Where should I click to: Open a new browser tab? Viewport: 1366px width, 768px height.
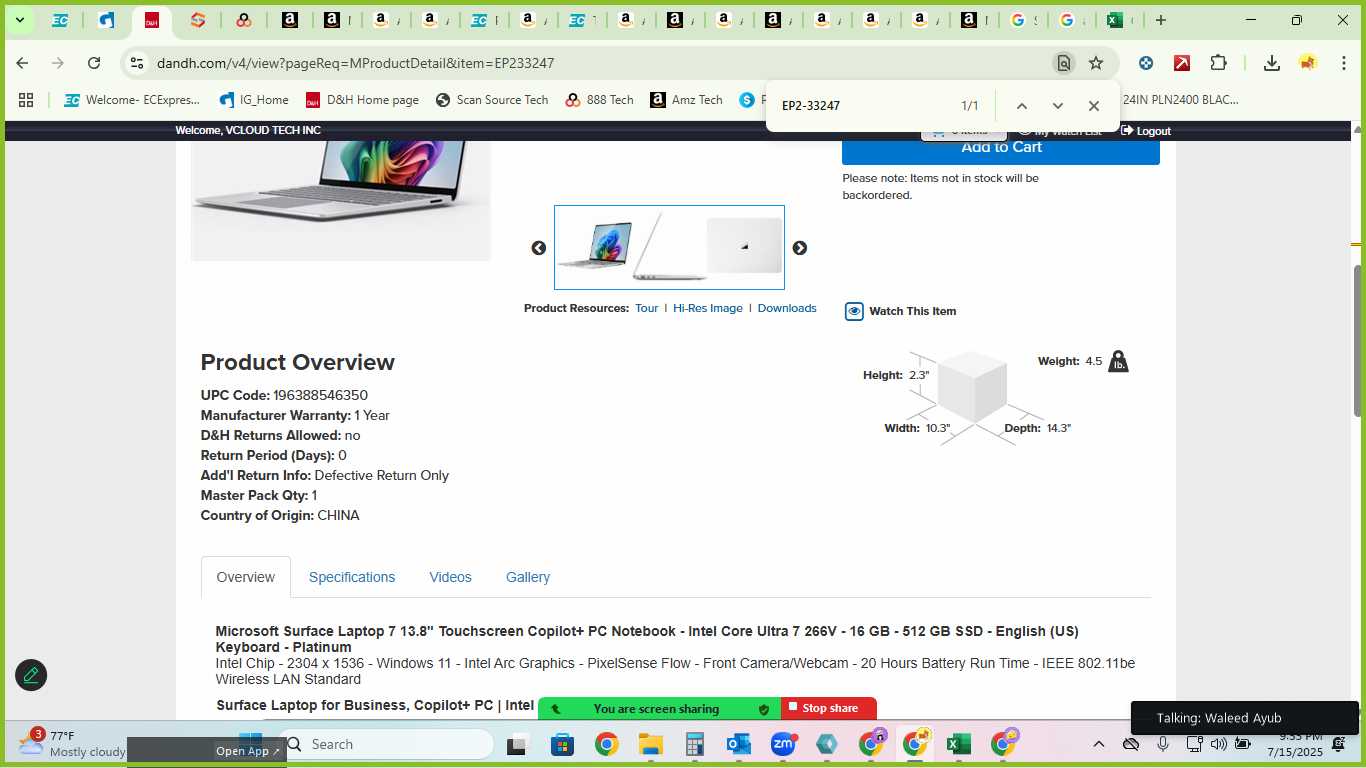(x=1161, y=20)
